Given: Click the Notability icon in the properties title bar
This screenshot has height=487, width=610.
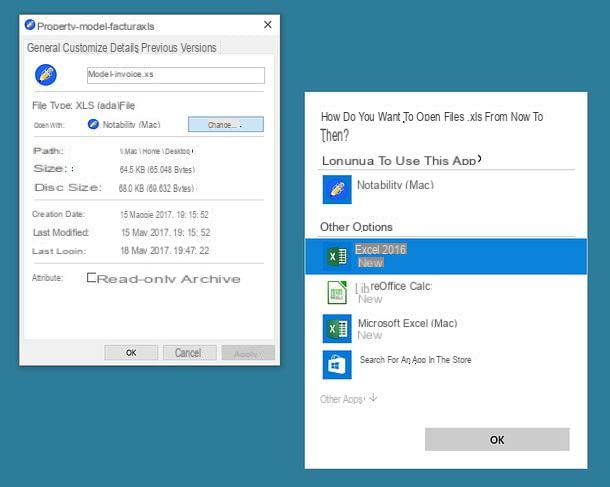Looking at the screenshot, I should tap(30, 25).
